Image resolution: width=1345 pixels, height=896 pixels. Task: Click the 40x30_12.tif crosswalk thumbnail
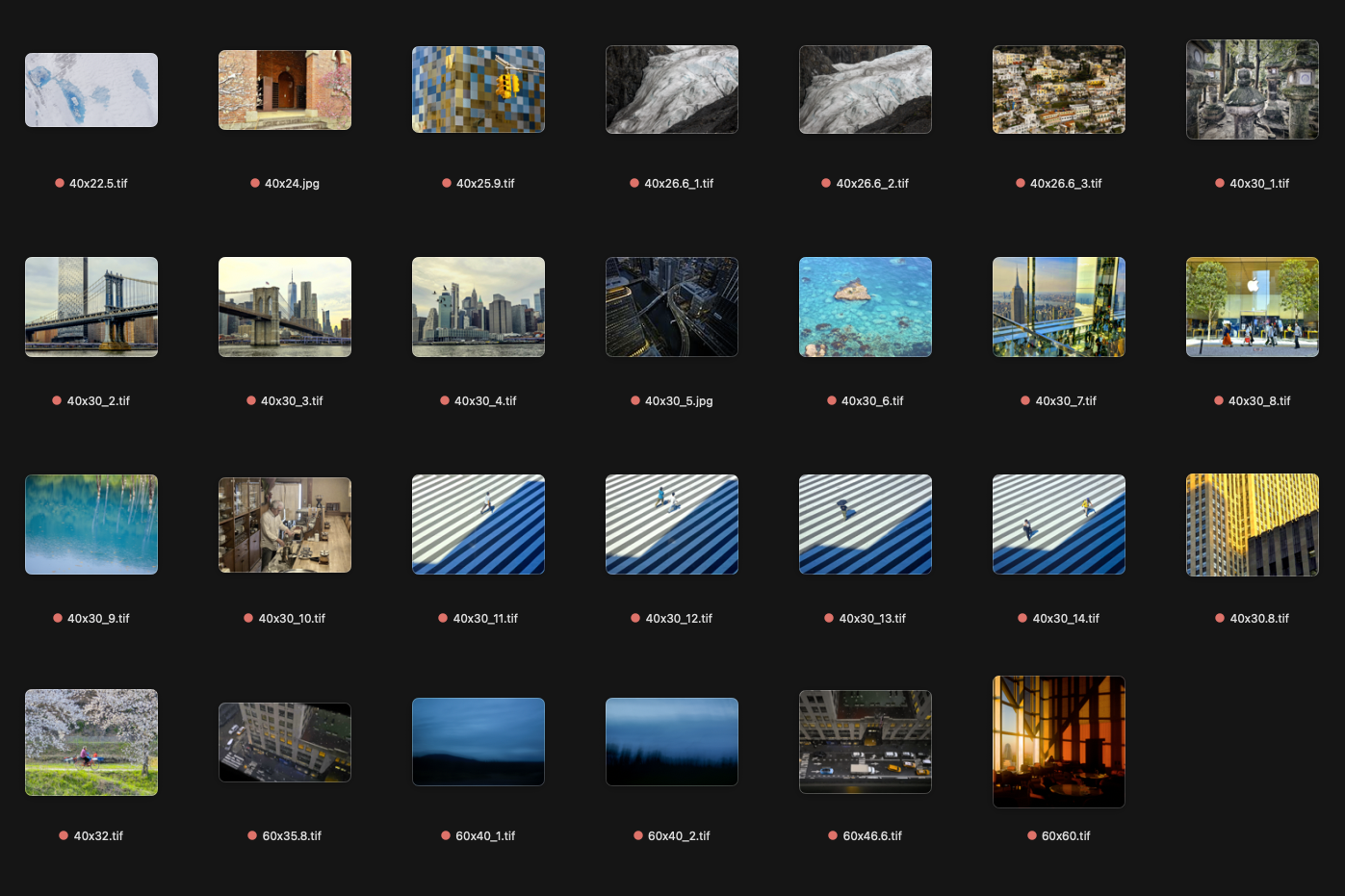[x=672, y=525]
